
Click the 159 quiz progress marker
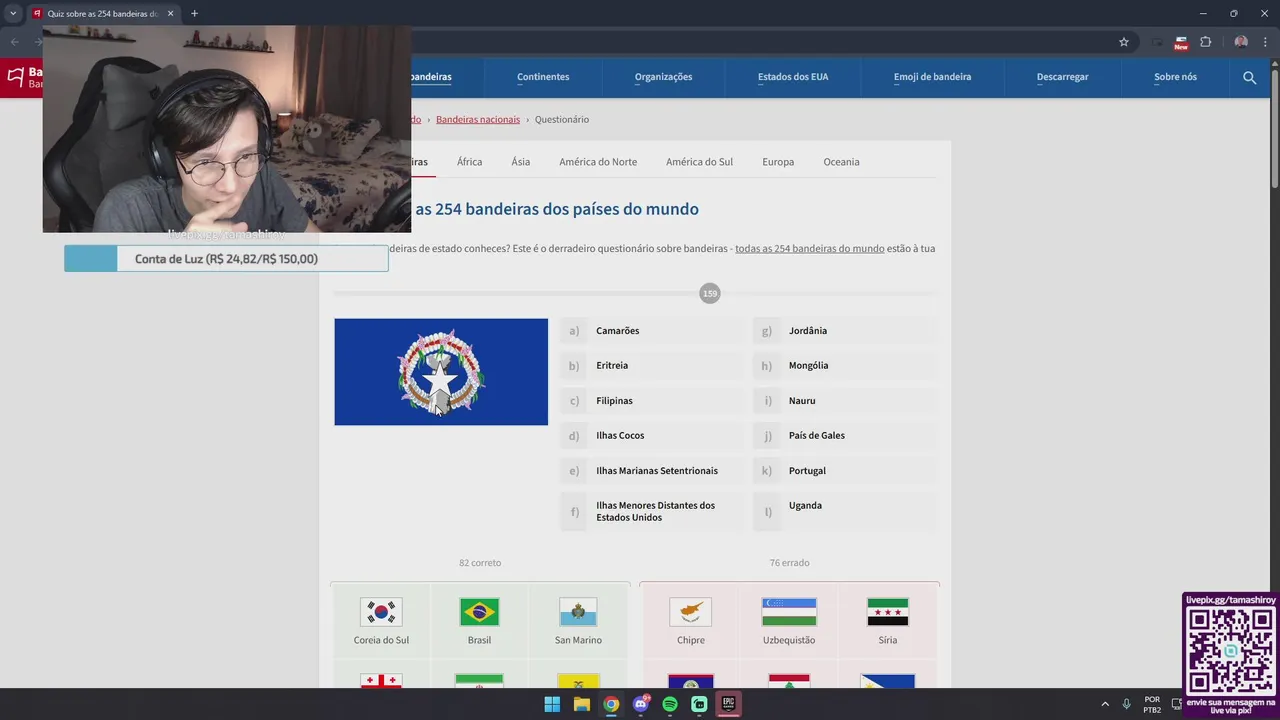(709, 293)
